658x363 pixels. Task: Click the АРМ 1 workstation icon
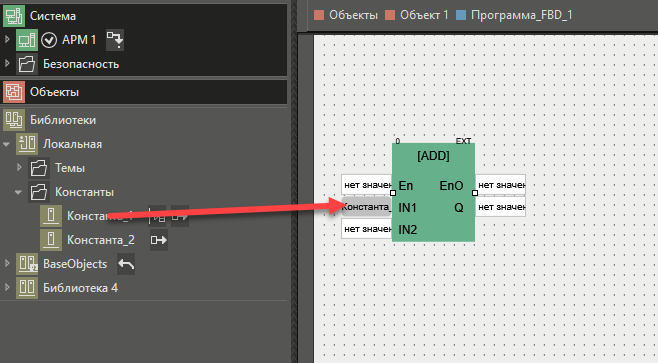point(27,40)
